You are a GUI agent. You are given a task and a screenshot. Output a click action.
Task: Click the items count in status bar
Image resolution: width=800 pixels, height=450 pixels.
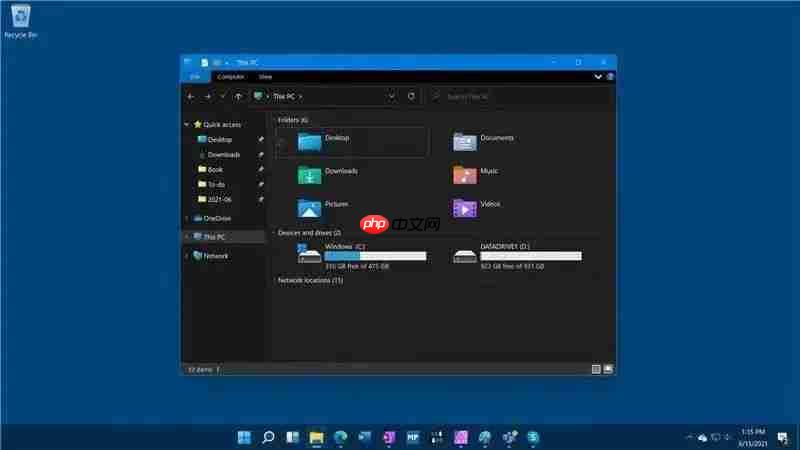(201, 369)
